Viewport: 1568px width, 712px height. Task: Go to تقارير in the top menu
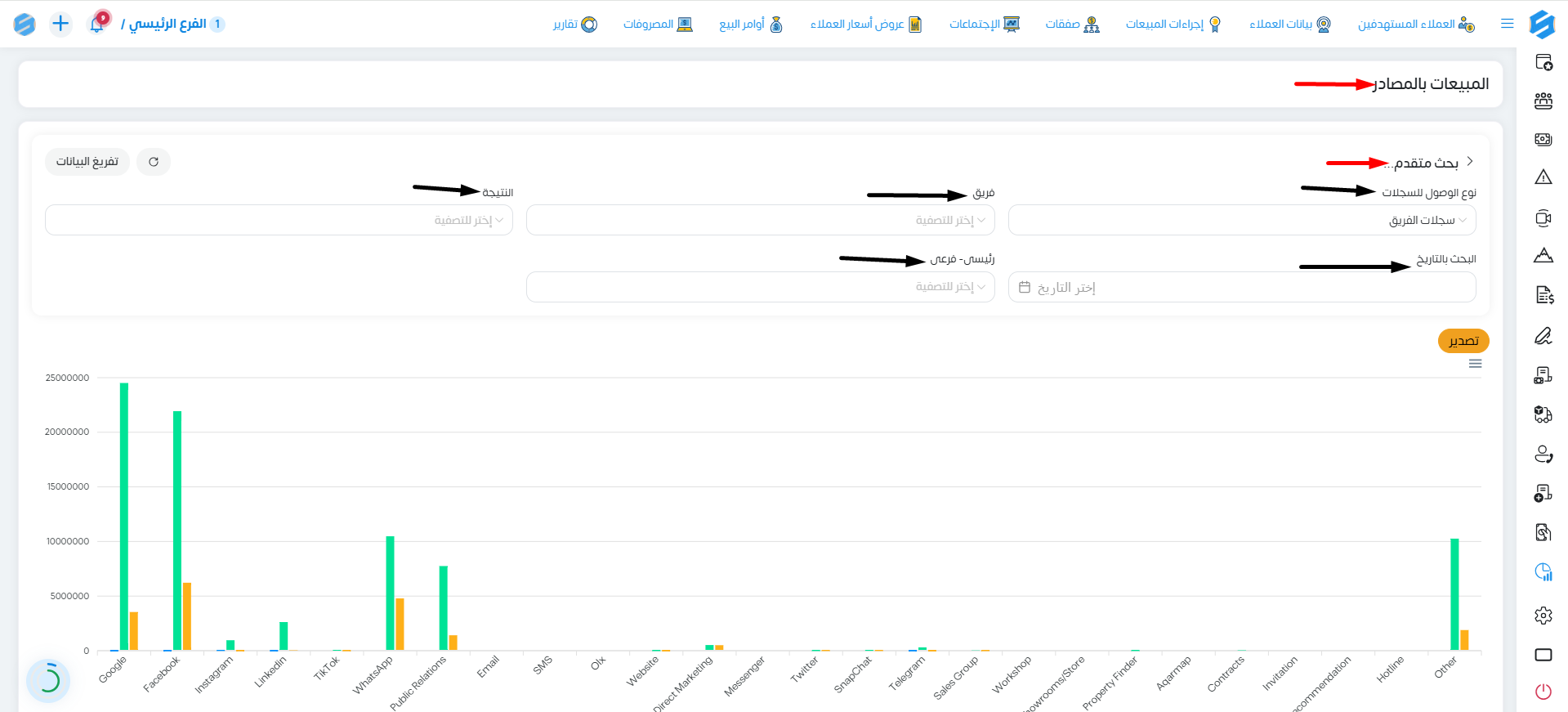[x=575, y=24]
